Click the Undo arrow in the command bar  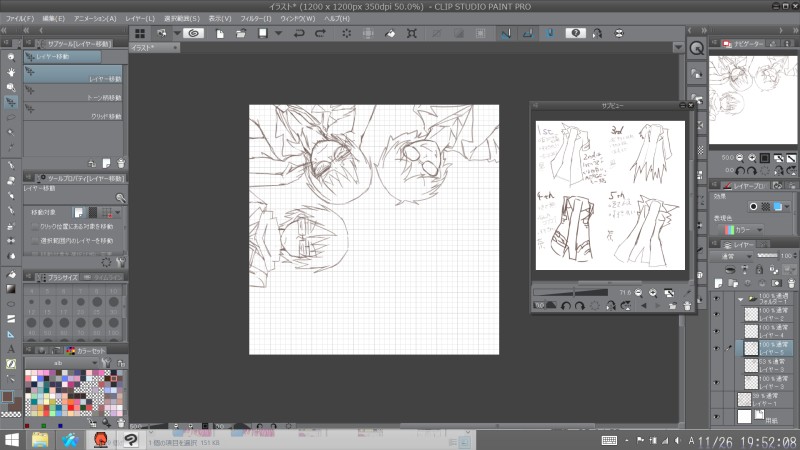299,33
